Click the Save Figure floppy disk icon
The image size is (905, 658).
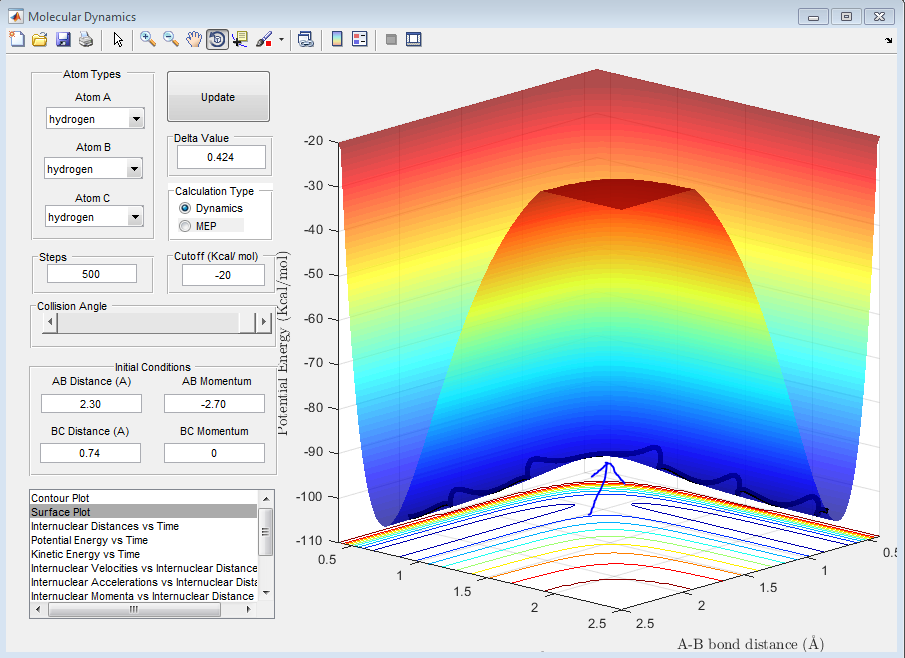pyautogui.click(x=63, y=40)
